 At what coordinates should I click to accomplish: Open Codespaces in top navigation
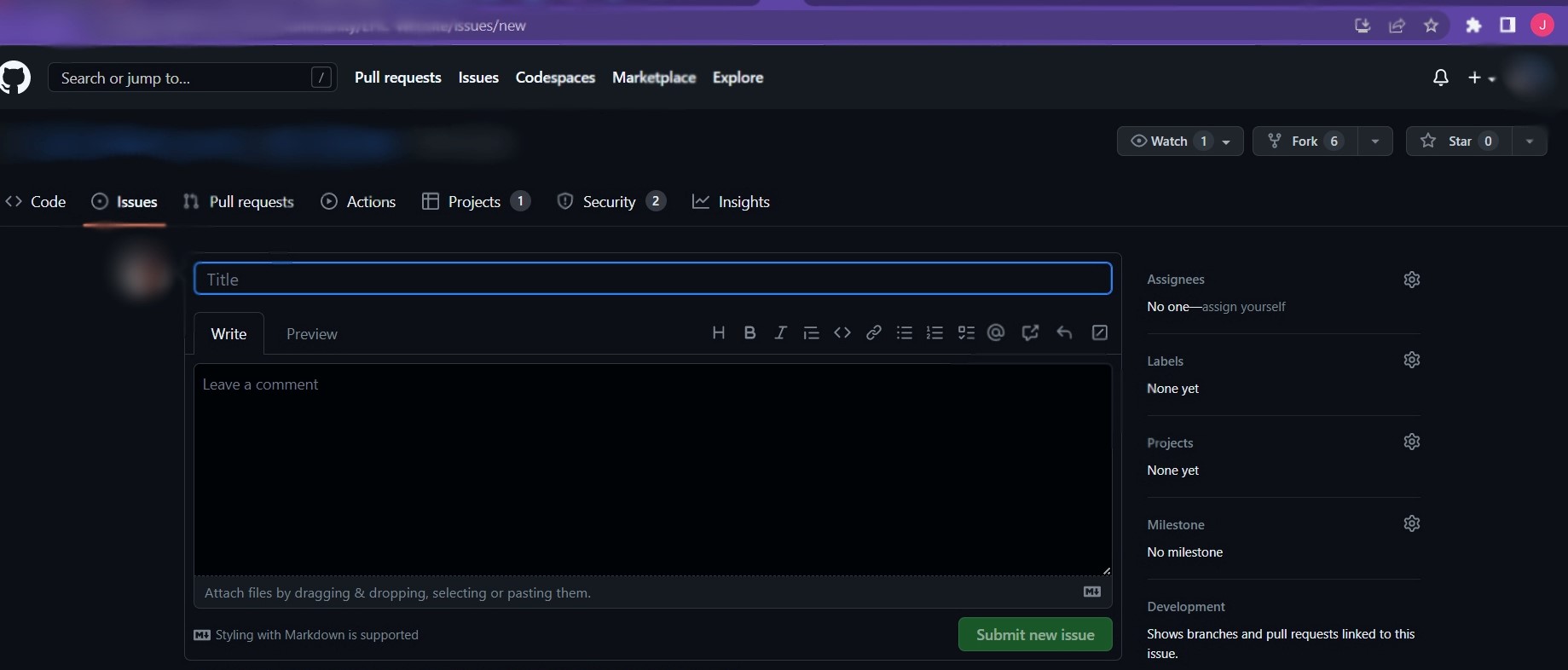(555, 78)
